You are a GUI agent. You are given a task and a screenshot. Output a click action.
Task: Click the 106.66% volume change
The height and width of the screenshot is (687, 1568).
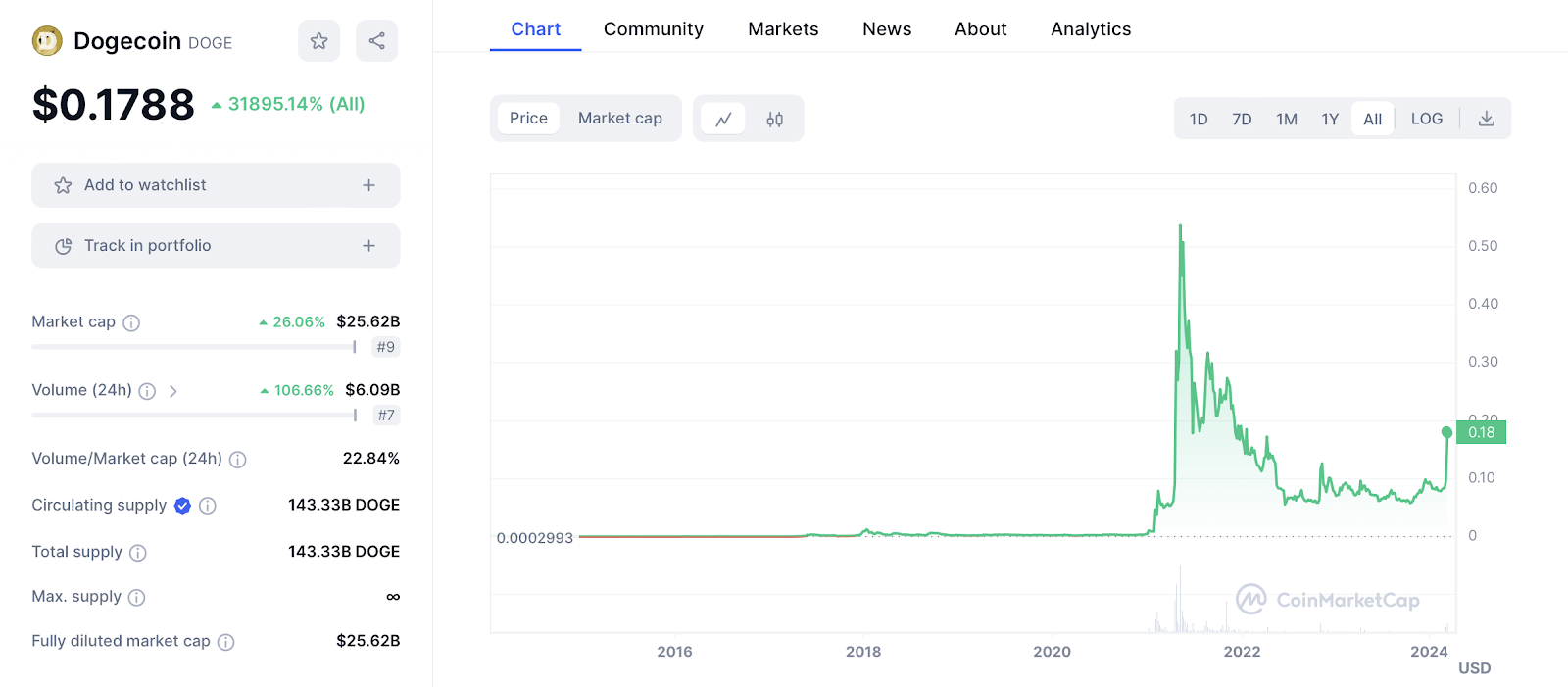[x=304, y=390]
